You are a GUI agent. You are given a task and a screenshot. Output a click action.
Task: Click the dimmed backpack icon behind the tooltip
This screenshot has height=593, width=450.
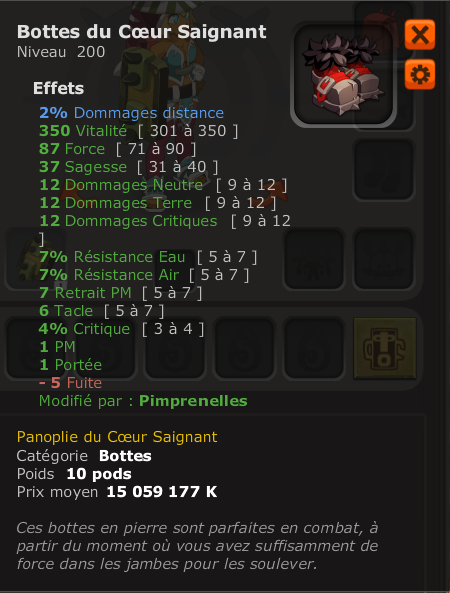click(x=383, y=27)
